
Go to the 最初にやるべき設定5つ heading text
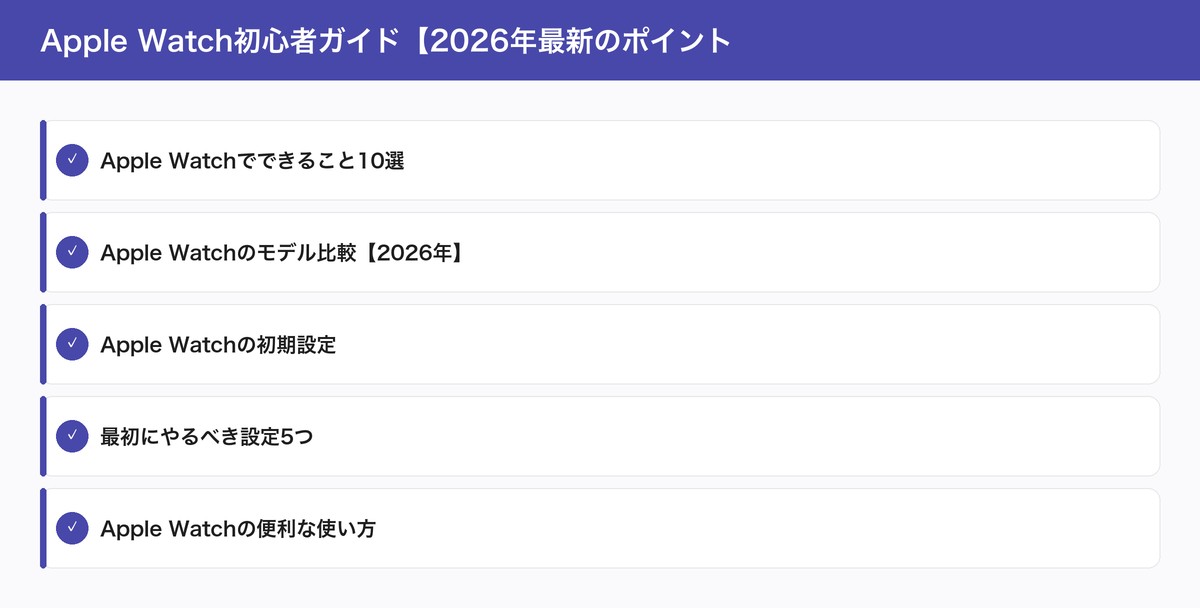pyautogui.click(x=206, y=436)
